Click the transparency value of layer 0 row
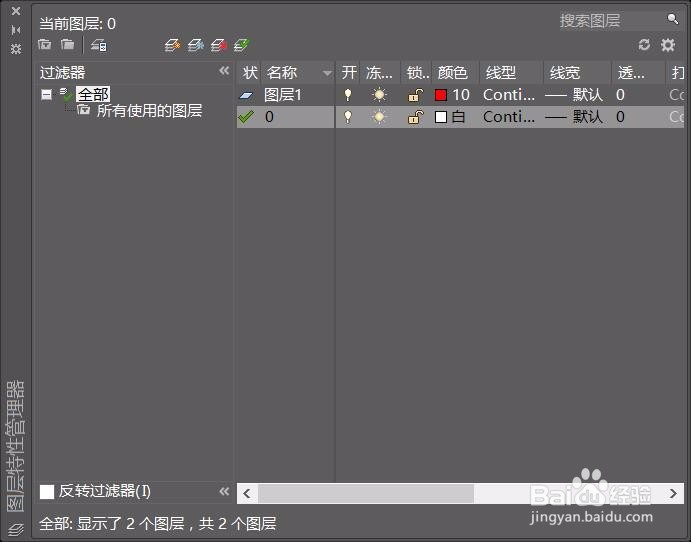691x542 pixels. (x=620, y=117)
